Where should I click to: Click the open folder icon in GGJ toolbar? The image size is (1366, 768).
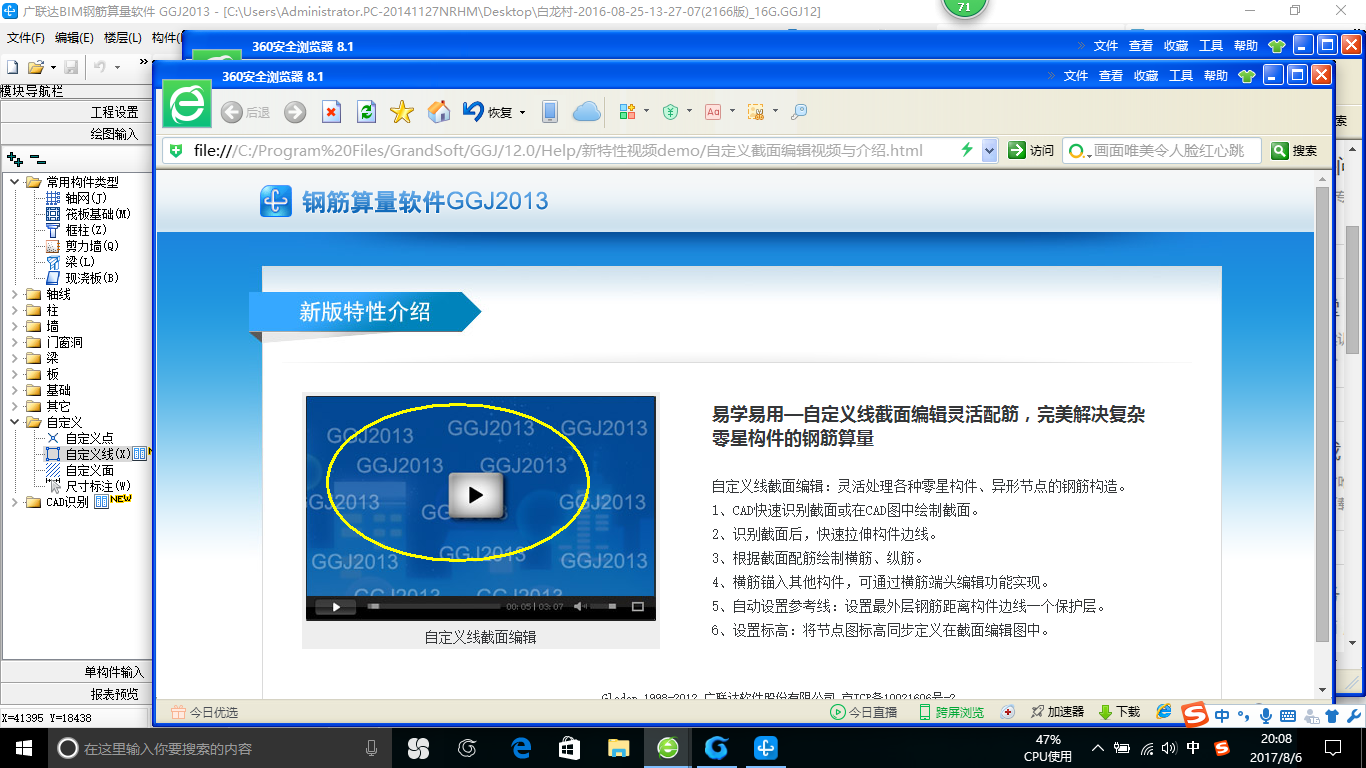[35, 67]
